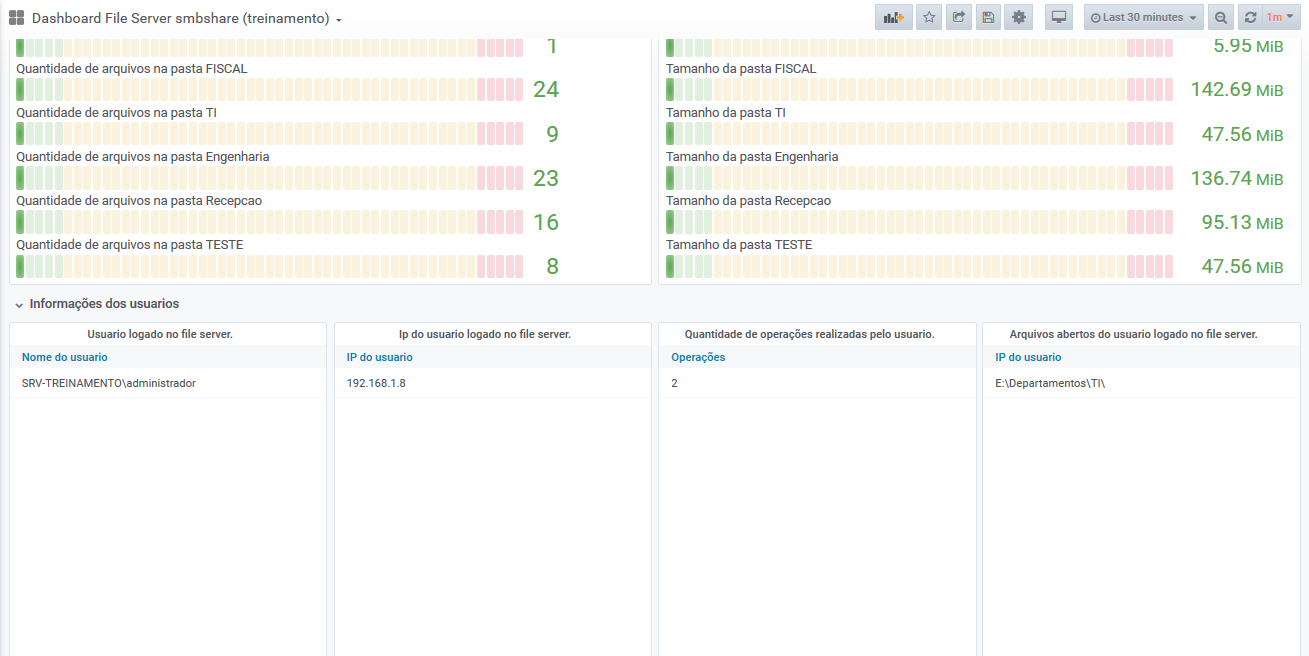The width and height of the screenshot is (1309, 656).
Task: Sort by Nome do usuario column
Action: 65,357
